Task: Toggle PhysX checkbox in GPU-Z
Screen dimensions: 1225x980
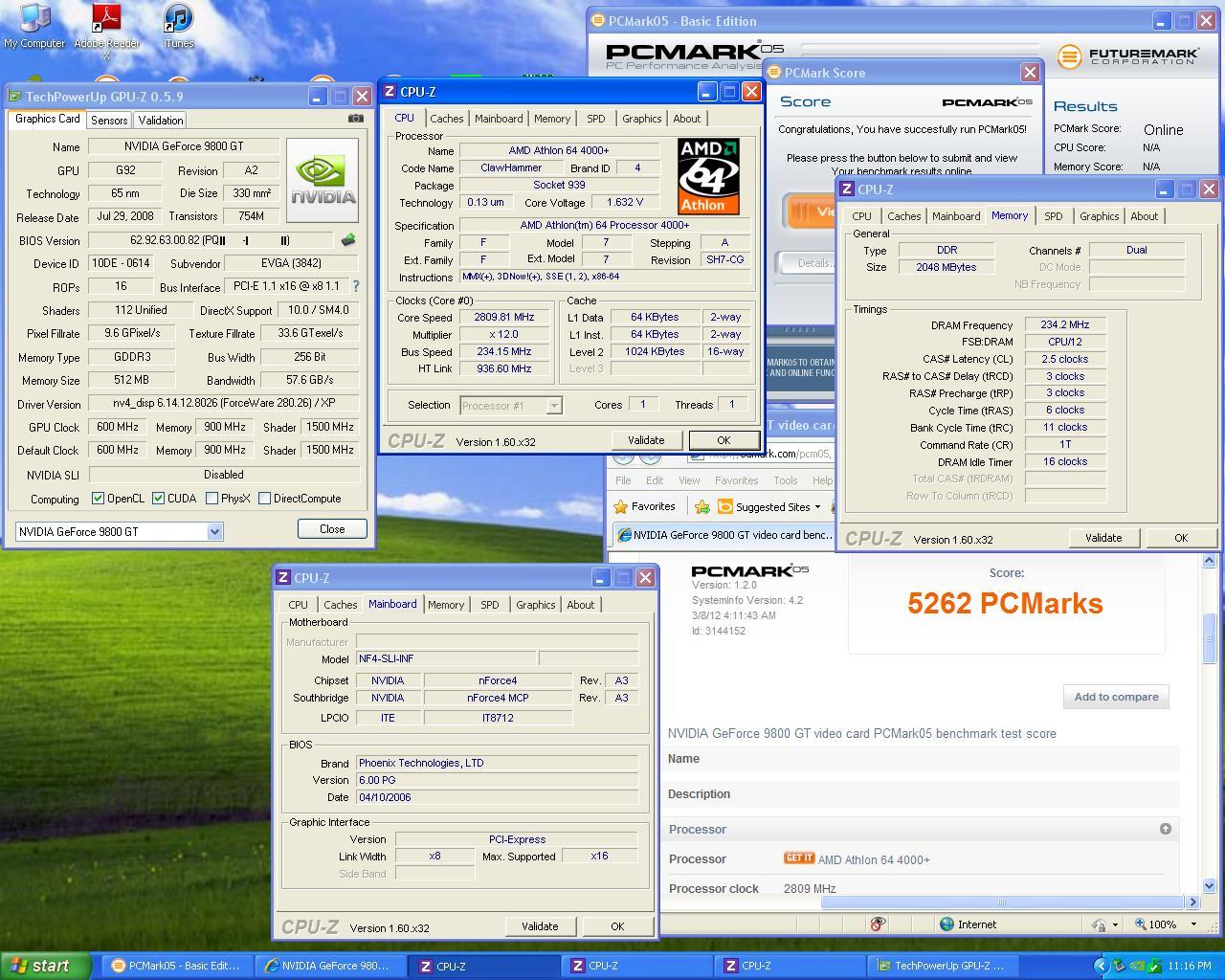Action: (212, 499)
